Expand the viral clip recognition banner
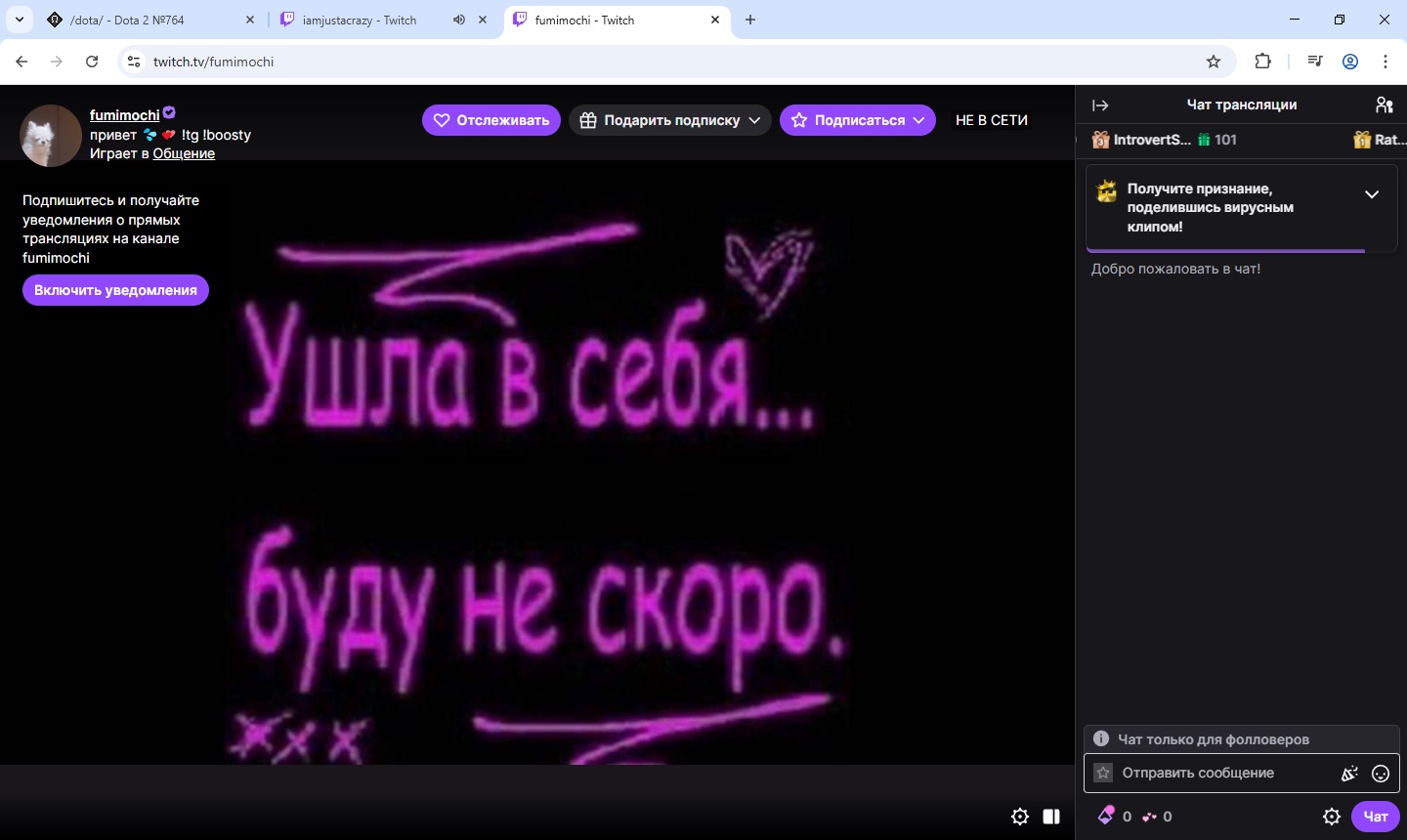The width and height of the screenshot is (1407, 840). [1372, 194]
